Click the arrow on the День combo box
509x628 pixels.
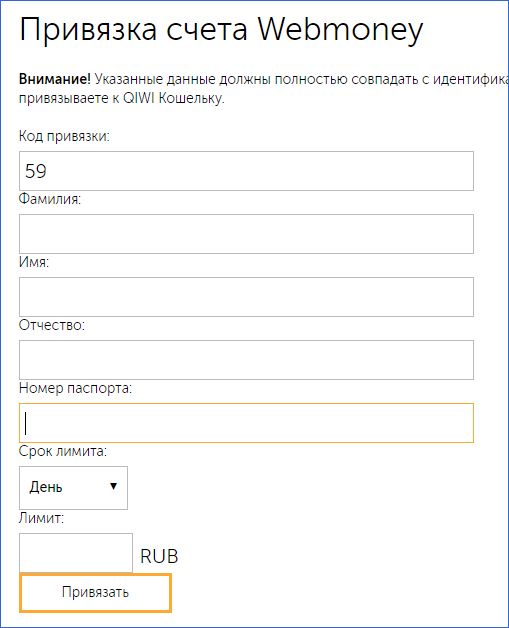point(113,486)
